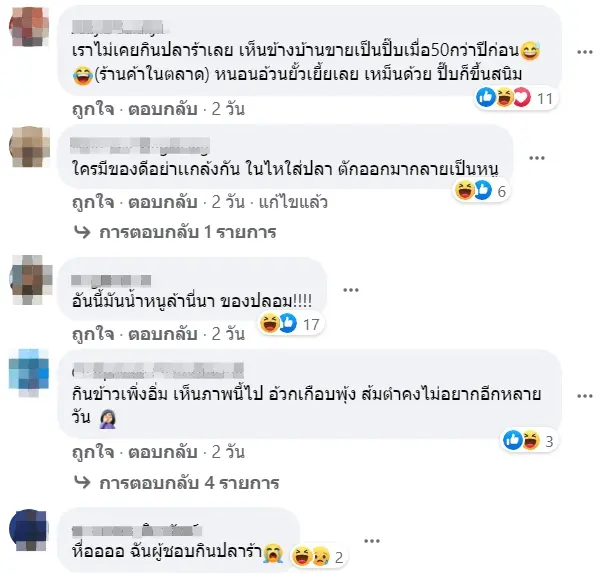Viewport: 605px width, 574px height.
Task: View reactions counting 11 on first comment
Action: pyautogui.click(x=515, y=98)
